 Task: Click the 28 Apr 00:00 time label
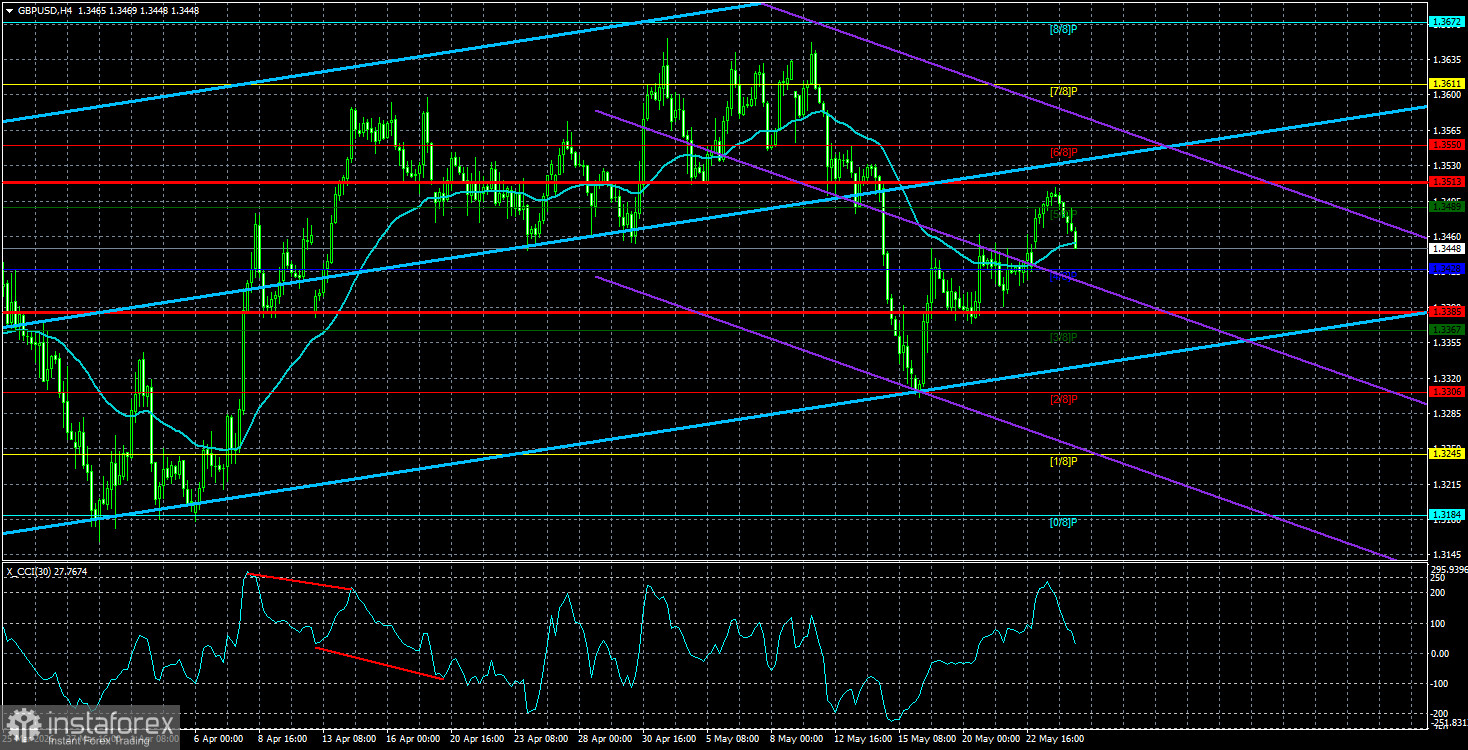coord(606,739)
